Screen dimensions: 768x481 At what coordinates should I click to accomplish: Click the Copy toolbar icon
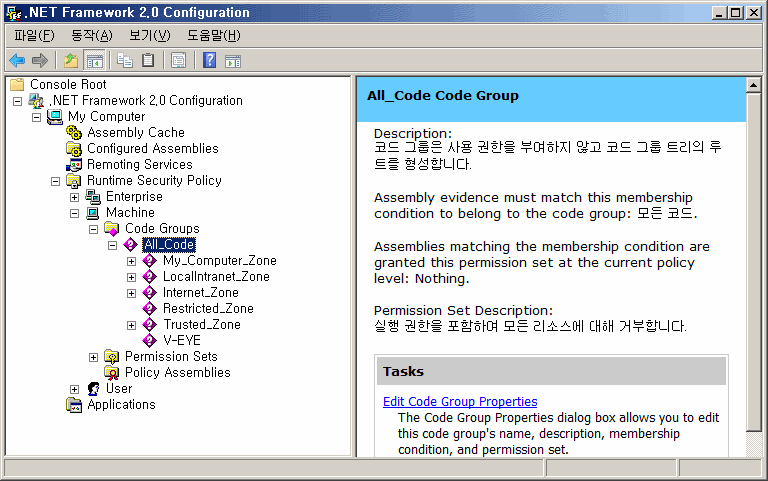[125, 61]
